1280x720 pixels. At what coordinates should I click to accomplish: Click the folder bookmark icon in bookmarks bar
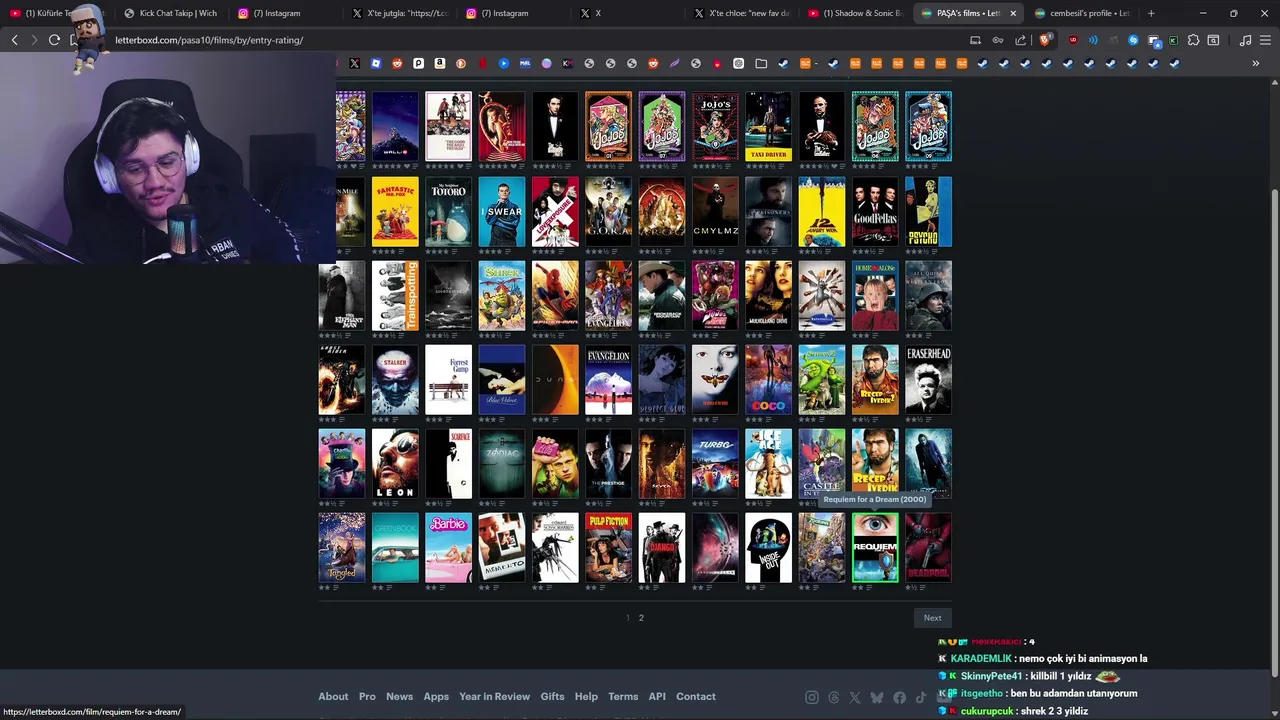(761, 63)
